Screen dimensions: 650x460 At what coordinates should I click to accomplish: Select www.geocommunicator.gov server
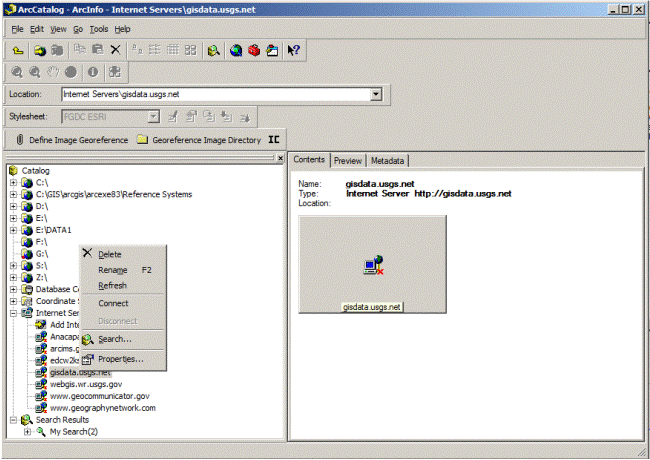coord(100,396)
